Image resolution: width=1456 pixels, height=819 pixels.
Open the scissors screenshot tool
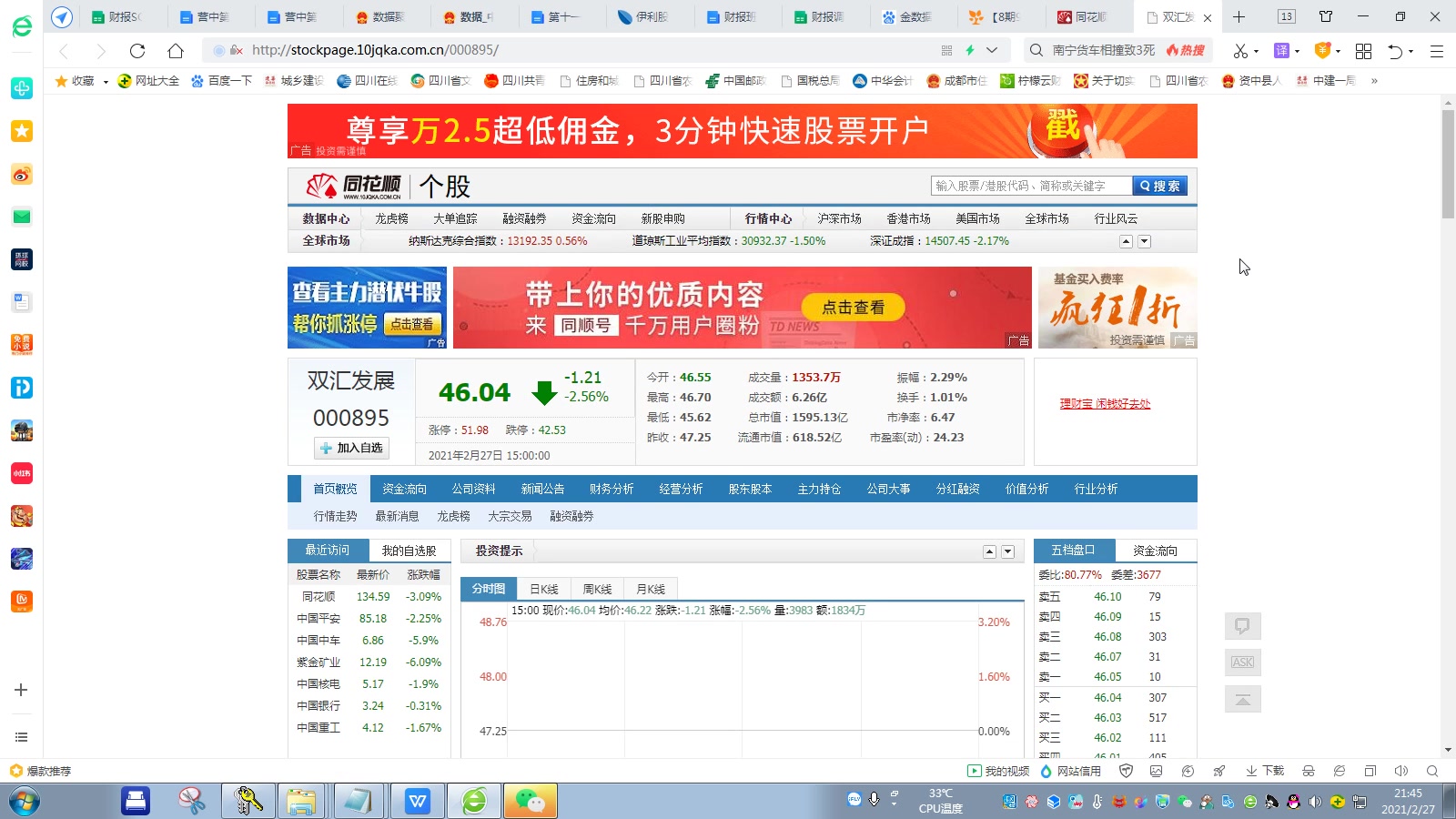click(1240, 51)
